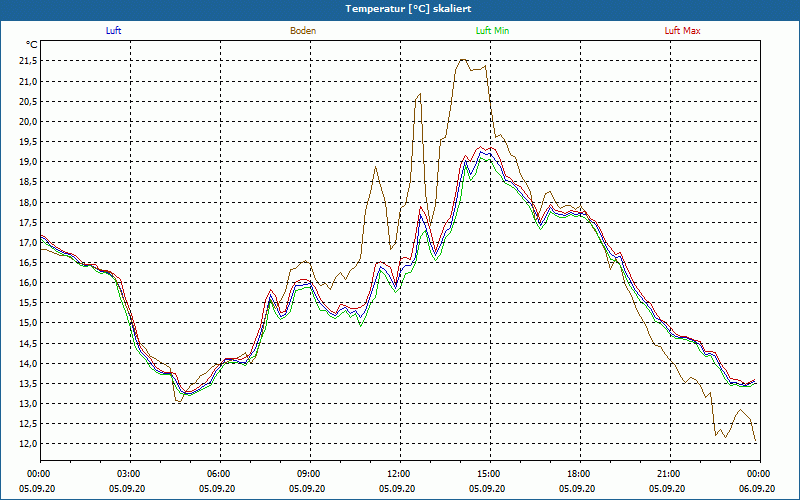Click the 15,5 y-axis value

(x=28, y=303)
